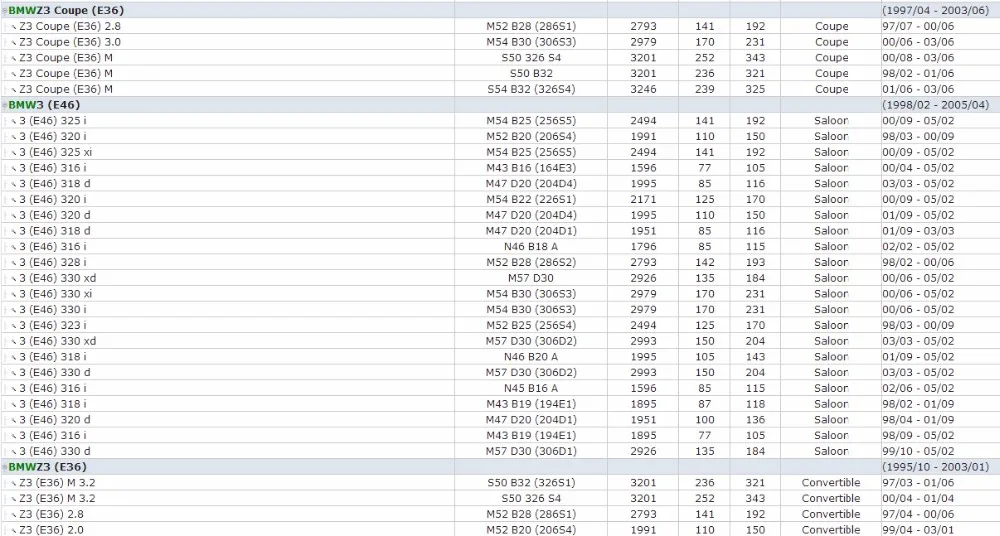Click horsepower value 143
This screenshot has height=536, width=1000.
pos(755,357)
